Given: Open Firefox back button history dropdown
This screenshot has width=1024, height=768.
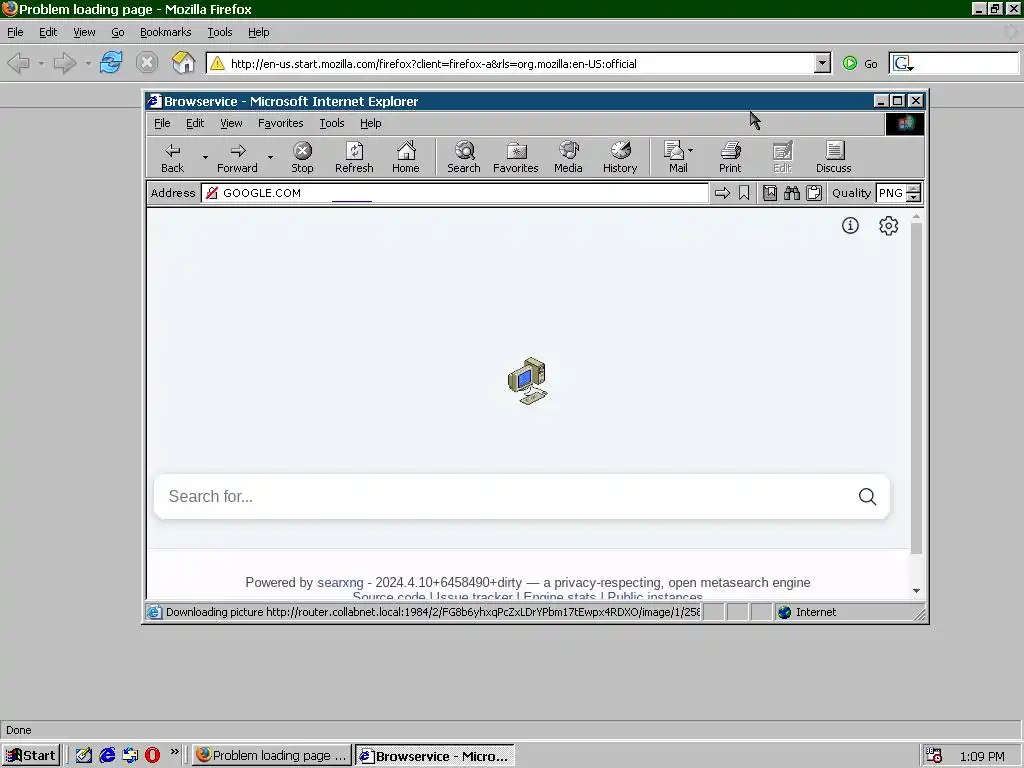Looking at the screenshot, I should [x=40, y=63].
